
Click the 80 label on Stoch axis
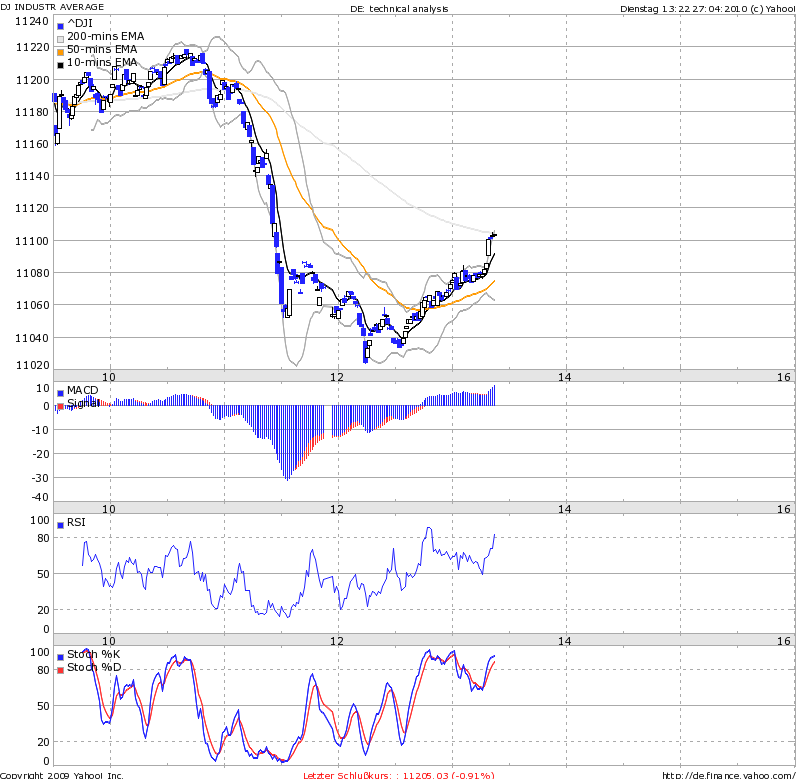coord(43,670)
